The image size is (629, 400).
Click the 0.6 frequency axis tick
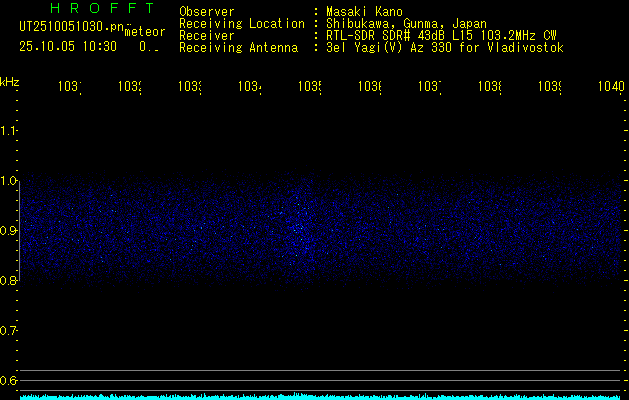[9, 381]
